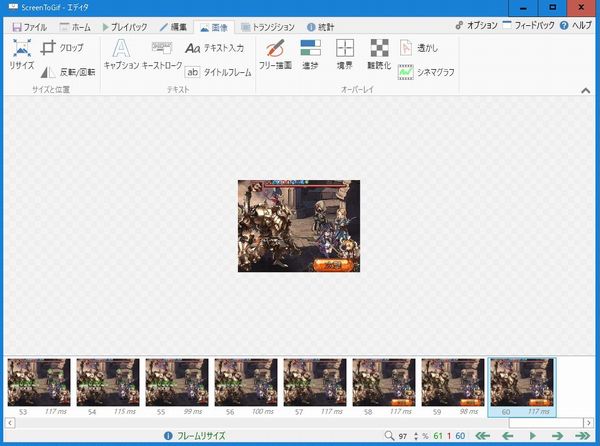
Task: Open Options (オプション)
Action: pos(476,26)
